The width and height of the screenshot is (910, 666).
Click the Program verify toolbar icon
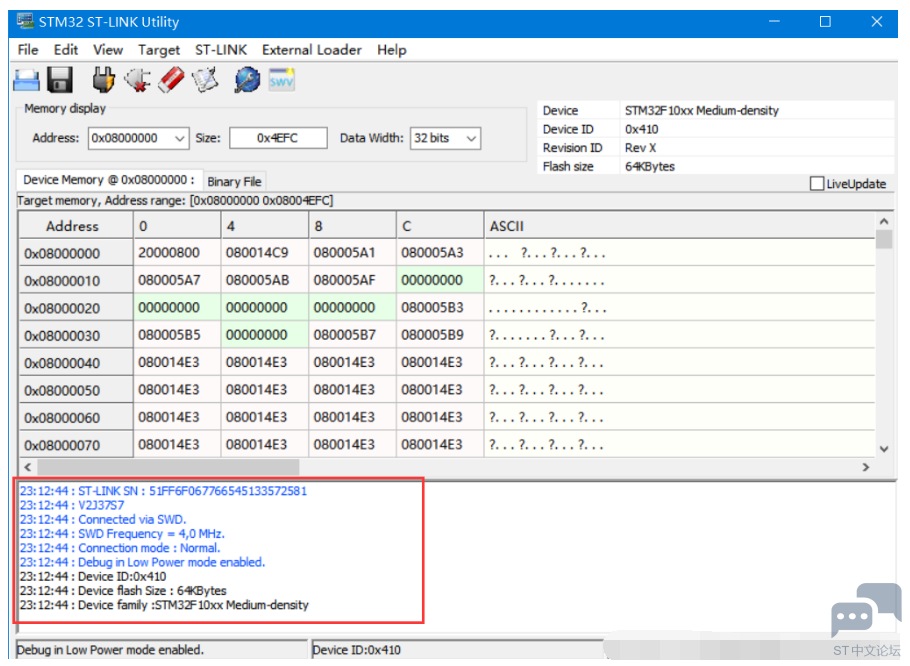point(205,80)
